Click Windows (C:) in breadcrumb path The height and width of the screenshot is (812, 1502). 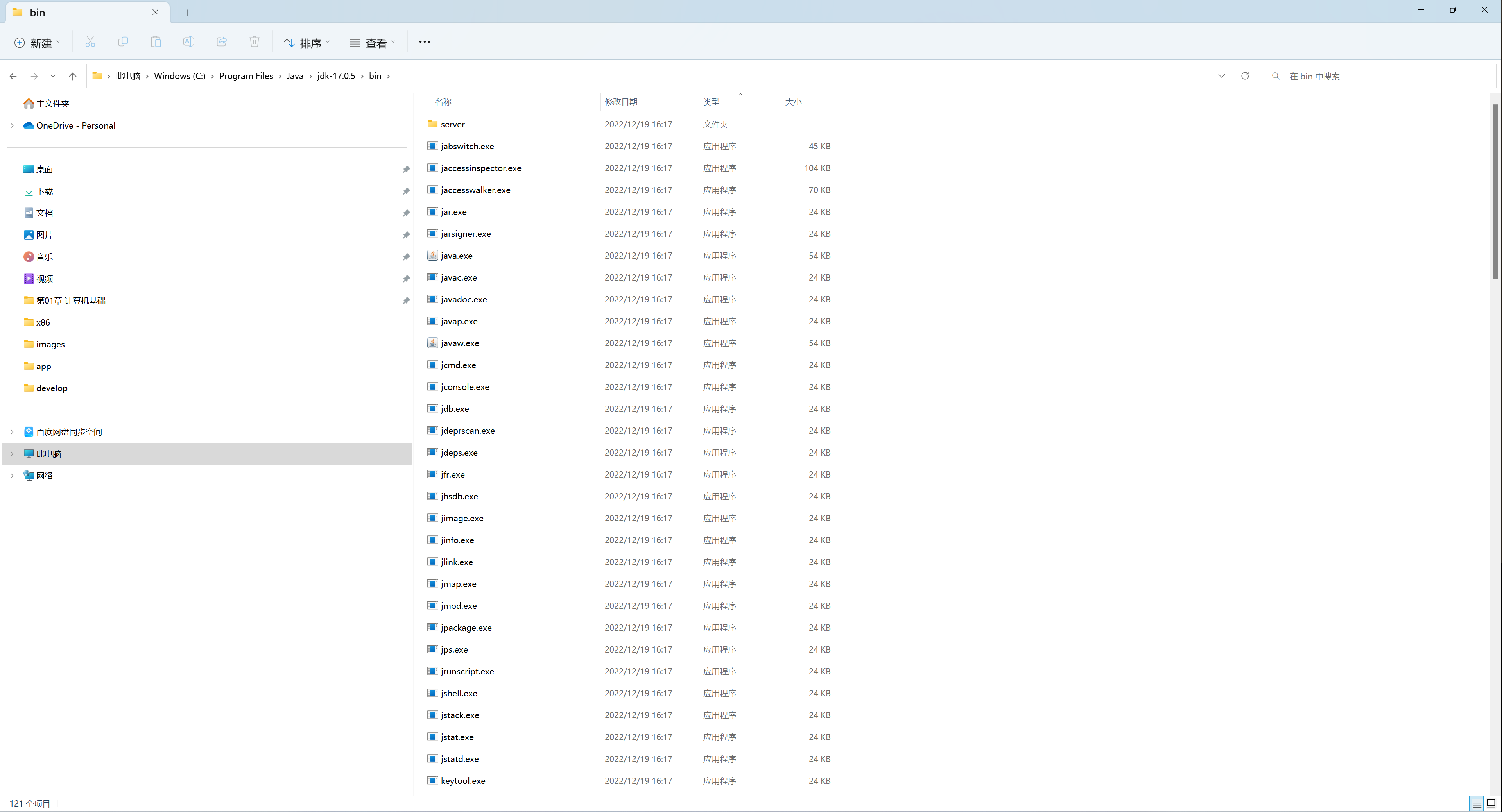pos(179,76)
